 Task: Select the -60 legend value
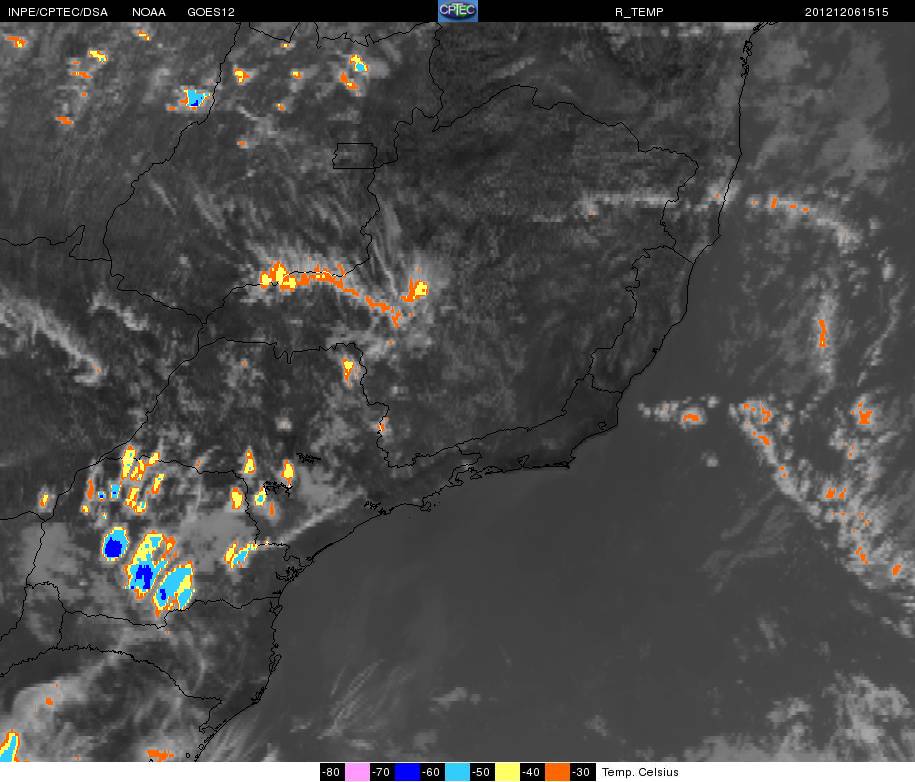point(432,772)
